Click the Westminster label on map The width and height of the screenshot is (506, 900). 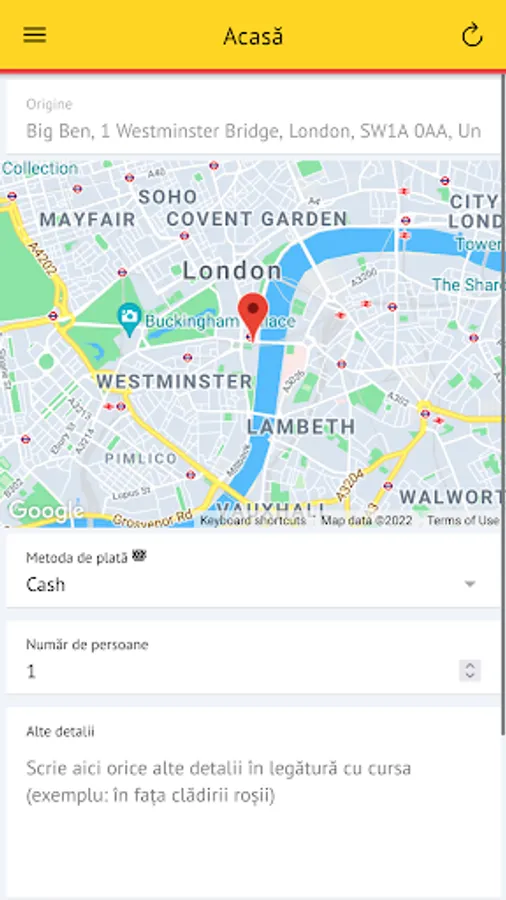point(174,381)
